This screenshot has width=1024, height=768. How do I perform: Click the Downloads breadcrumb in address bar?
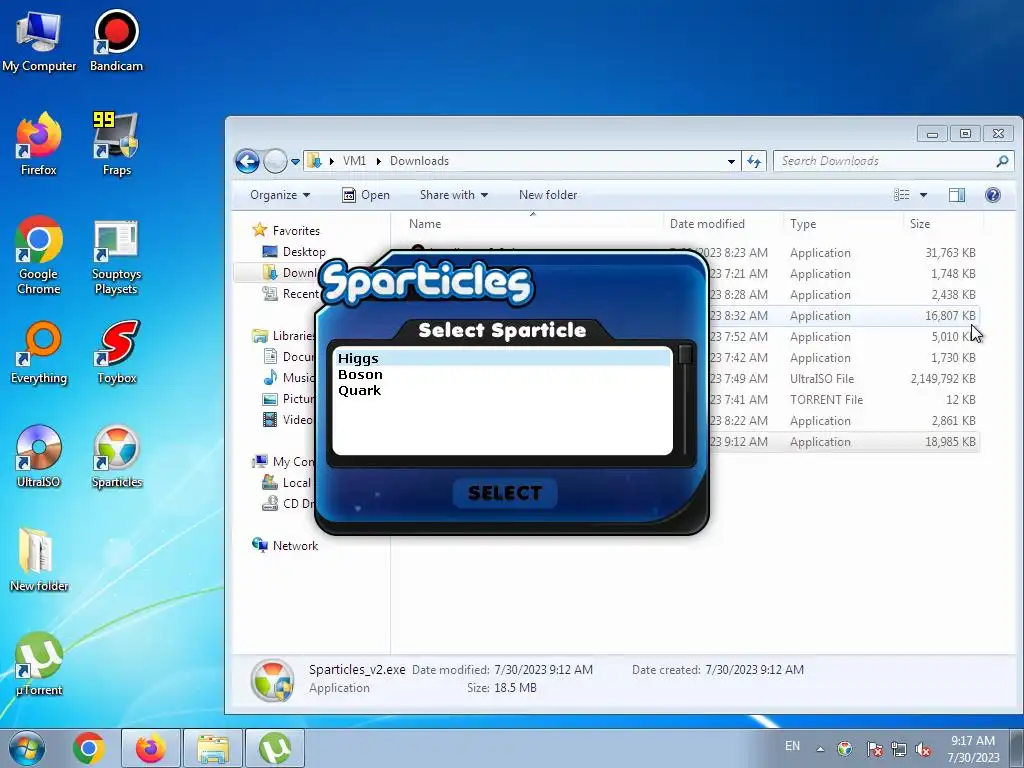(419, 161)
